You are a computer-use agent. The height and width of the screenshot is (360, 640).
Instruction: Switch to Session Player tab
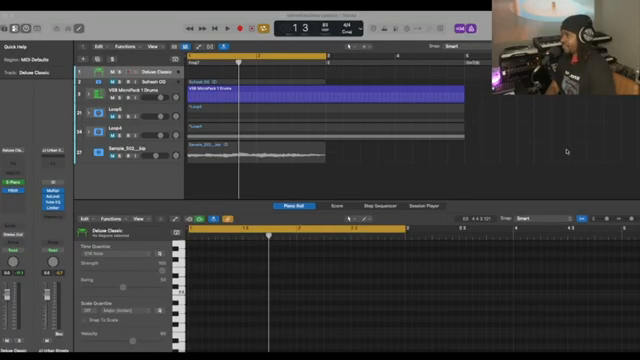point(424,206)
